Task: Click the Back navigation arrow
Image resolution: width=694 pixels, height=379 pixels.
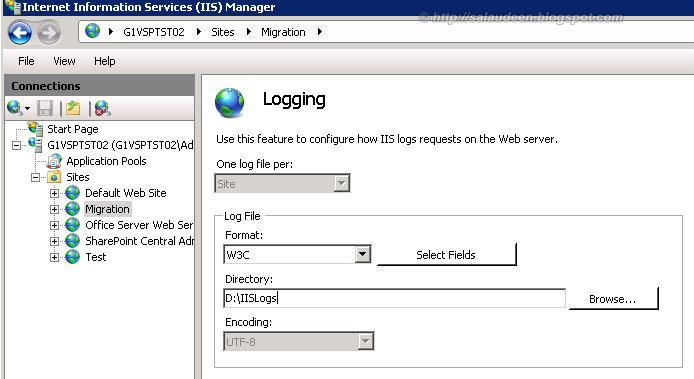Action: point(19,32)
